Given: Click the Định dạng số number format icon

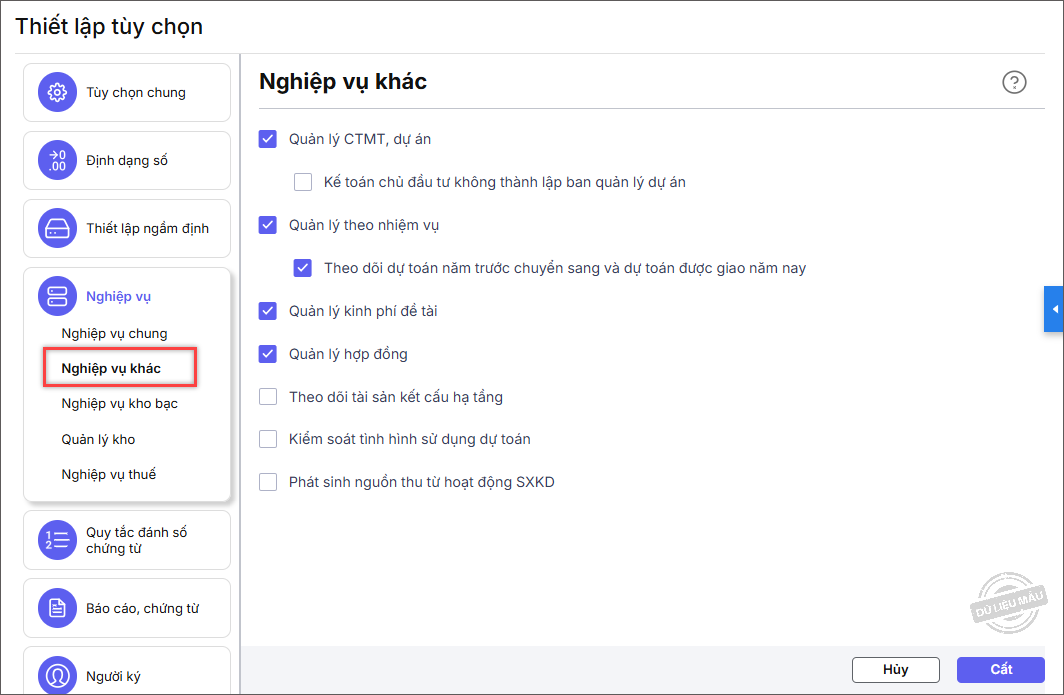Looking at the screenshot, I should coord(57,160).
